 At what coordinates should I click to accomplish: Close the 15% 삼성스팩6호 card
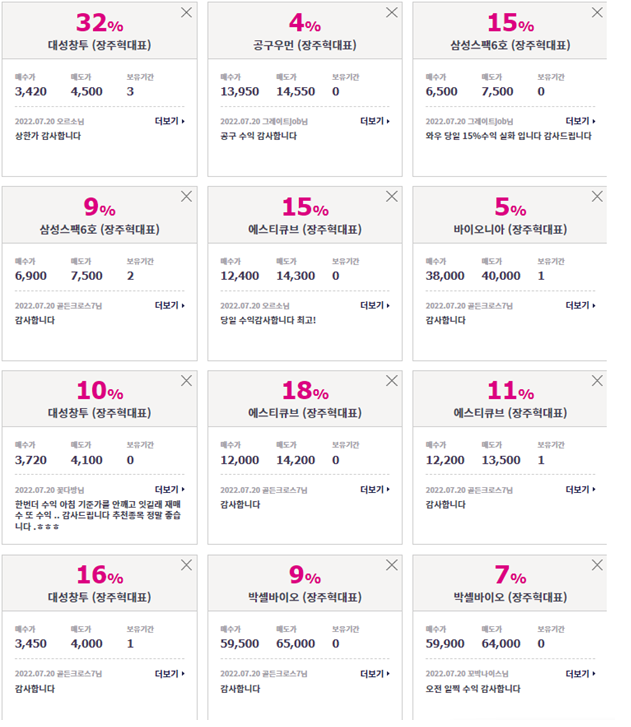click(x=597, y=13)
